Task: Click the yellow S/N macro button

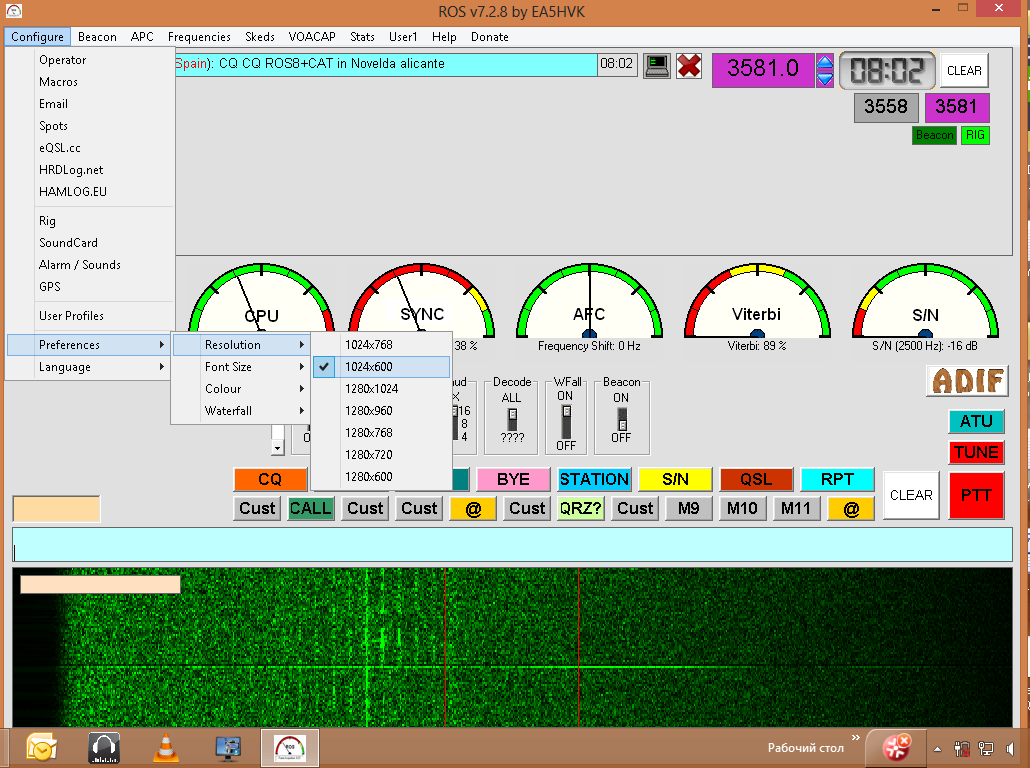Action: [x=675, y=479]
